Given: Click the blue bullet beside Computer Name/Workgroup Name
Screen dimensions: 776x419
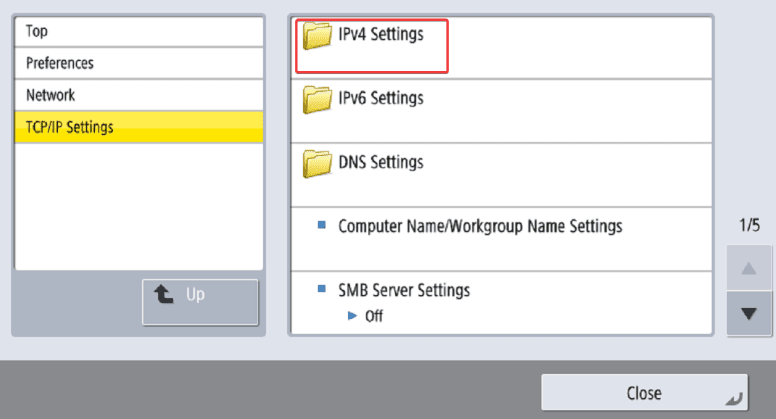Looking at the screenshot, I should [x=322, y=226].
